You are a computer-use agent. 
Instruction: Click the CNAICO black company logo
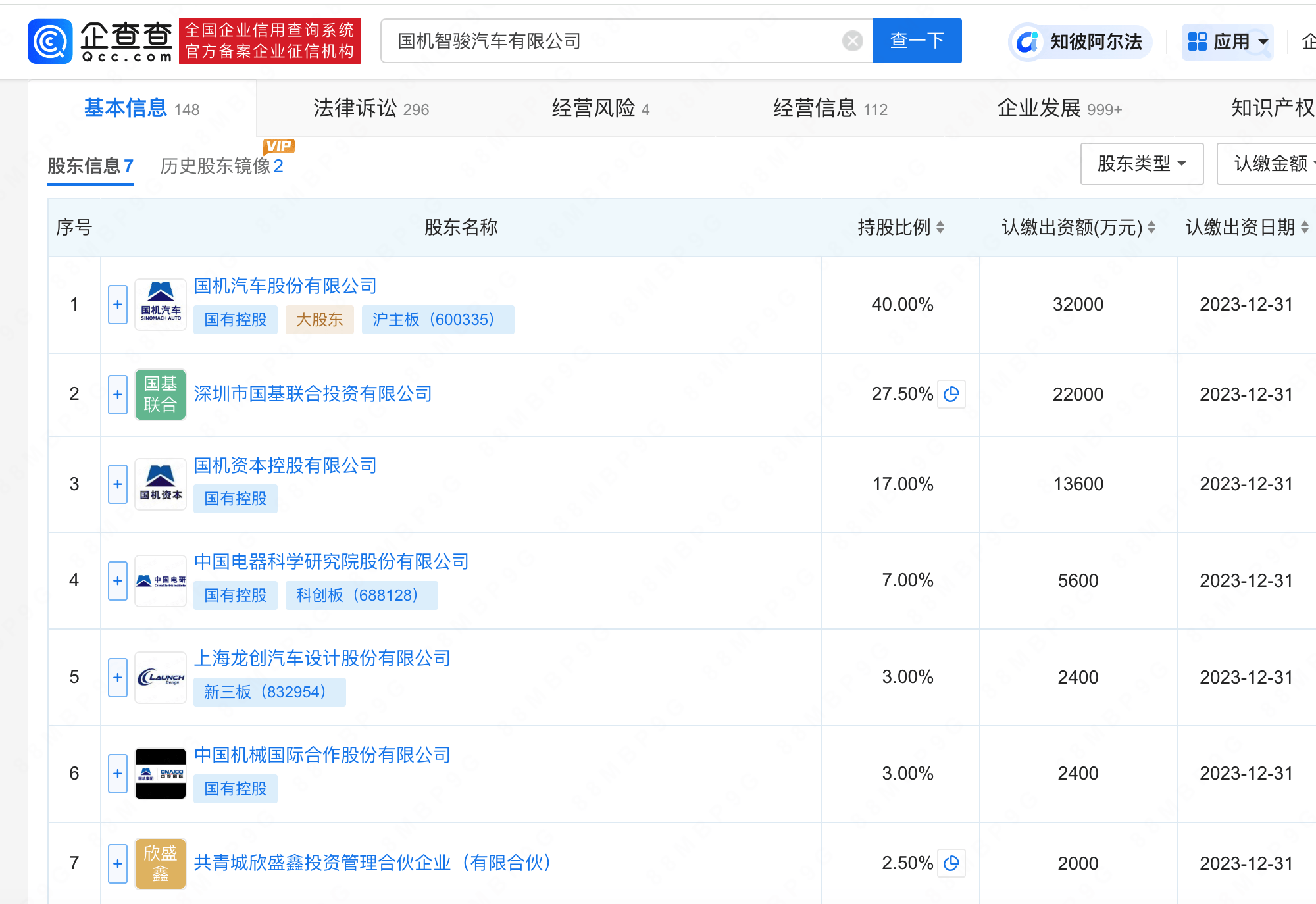click(x=161, y=774)
